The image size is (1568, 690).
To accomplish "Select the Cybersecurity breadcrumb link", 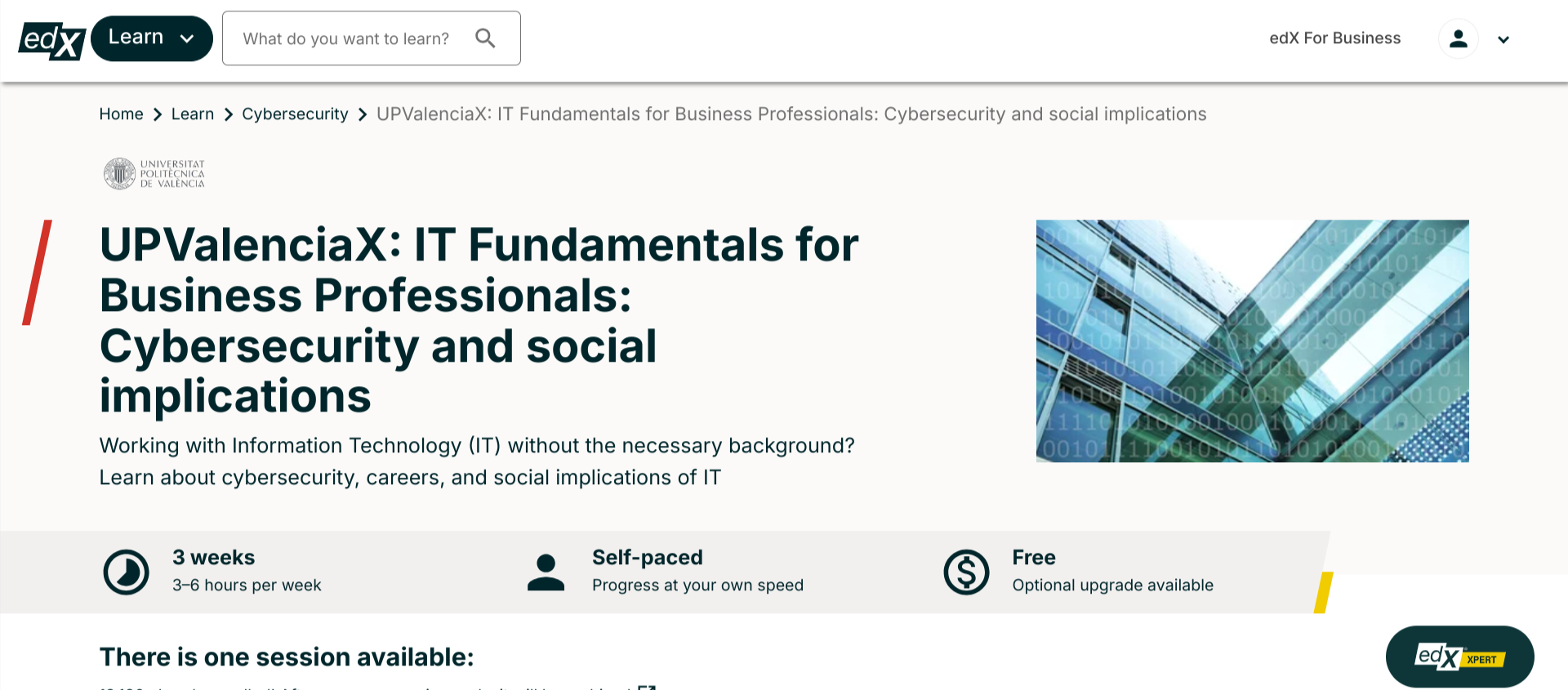I will [295, 114].
